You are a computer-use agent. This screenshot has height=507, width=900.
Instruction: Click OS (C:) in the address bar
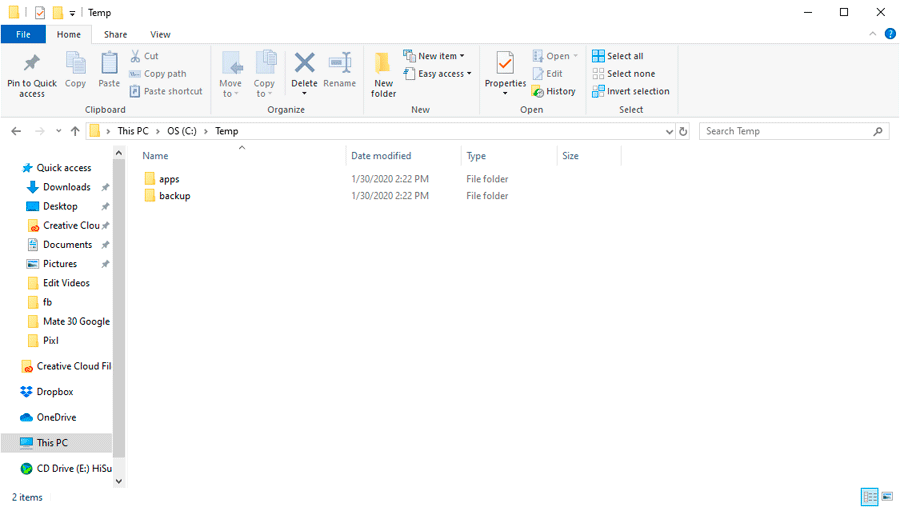point(182,131)
